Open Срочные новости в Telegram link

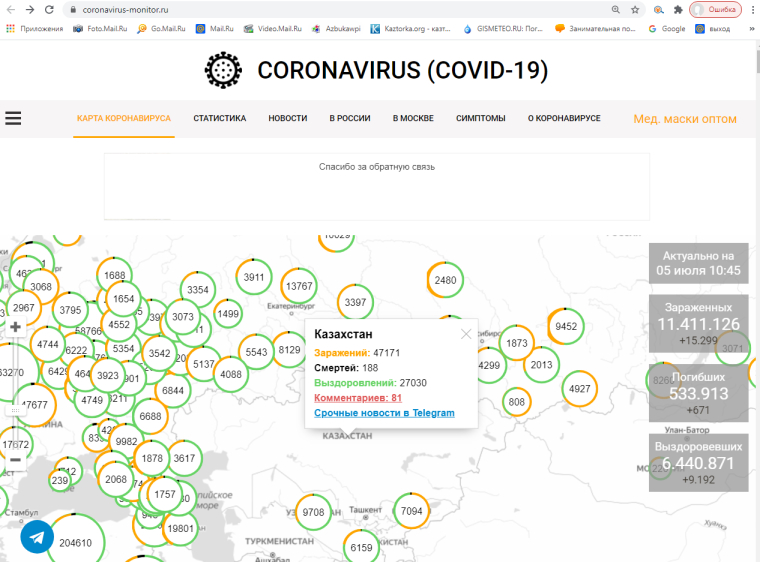click(x=384, y=413)
